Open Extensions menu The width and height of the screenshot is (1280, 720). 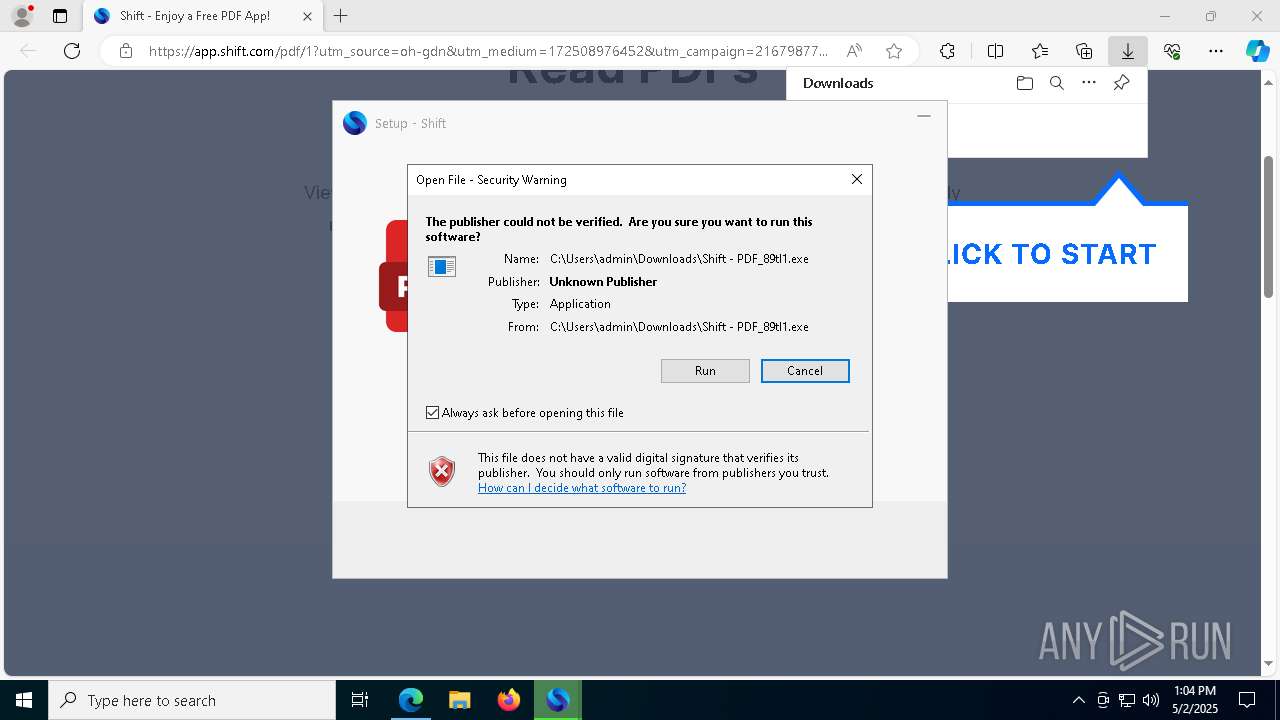pyautogui.click(x=947, y=51)
